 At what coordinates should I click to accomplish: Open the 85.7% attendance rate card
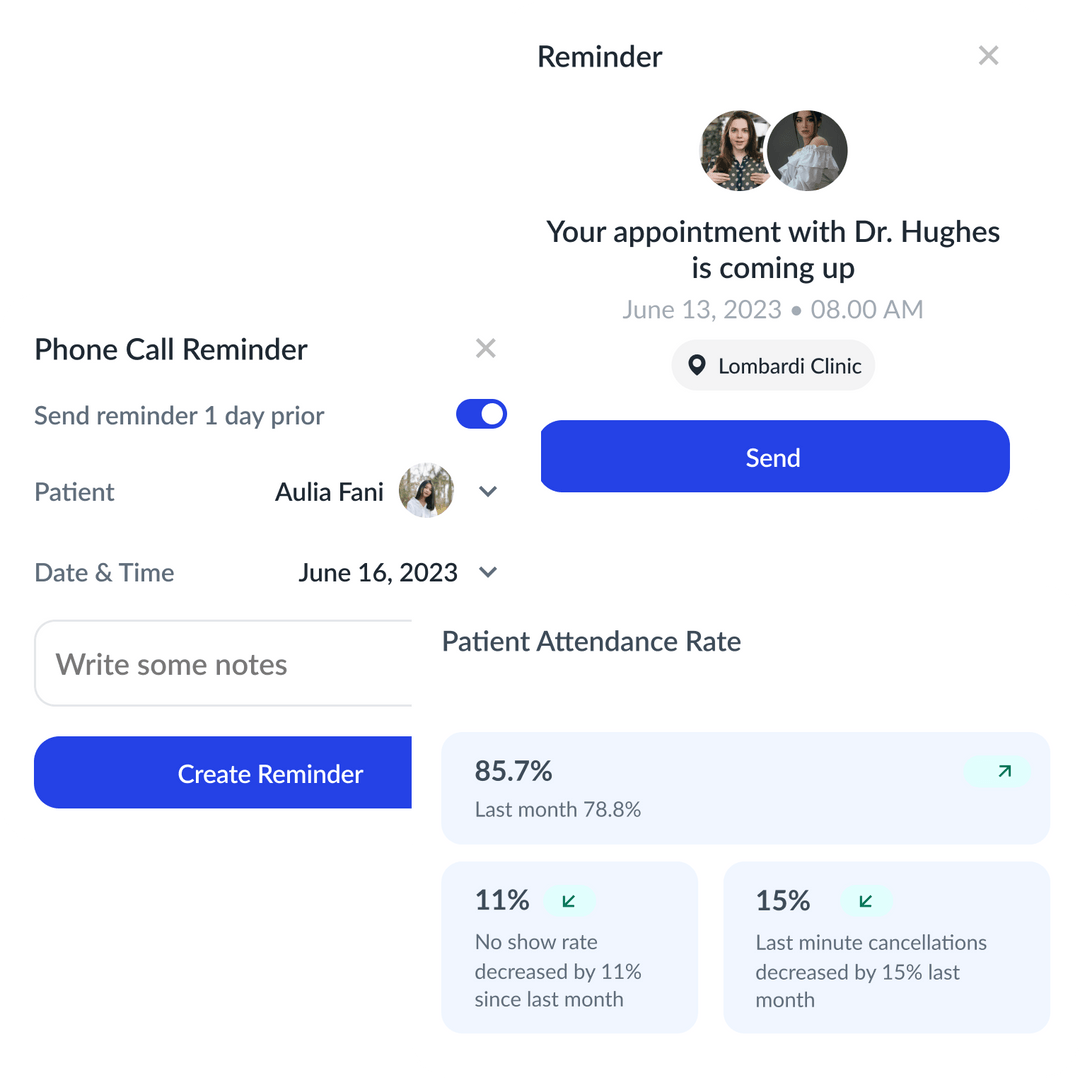(745, 788)
